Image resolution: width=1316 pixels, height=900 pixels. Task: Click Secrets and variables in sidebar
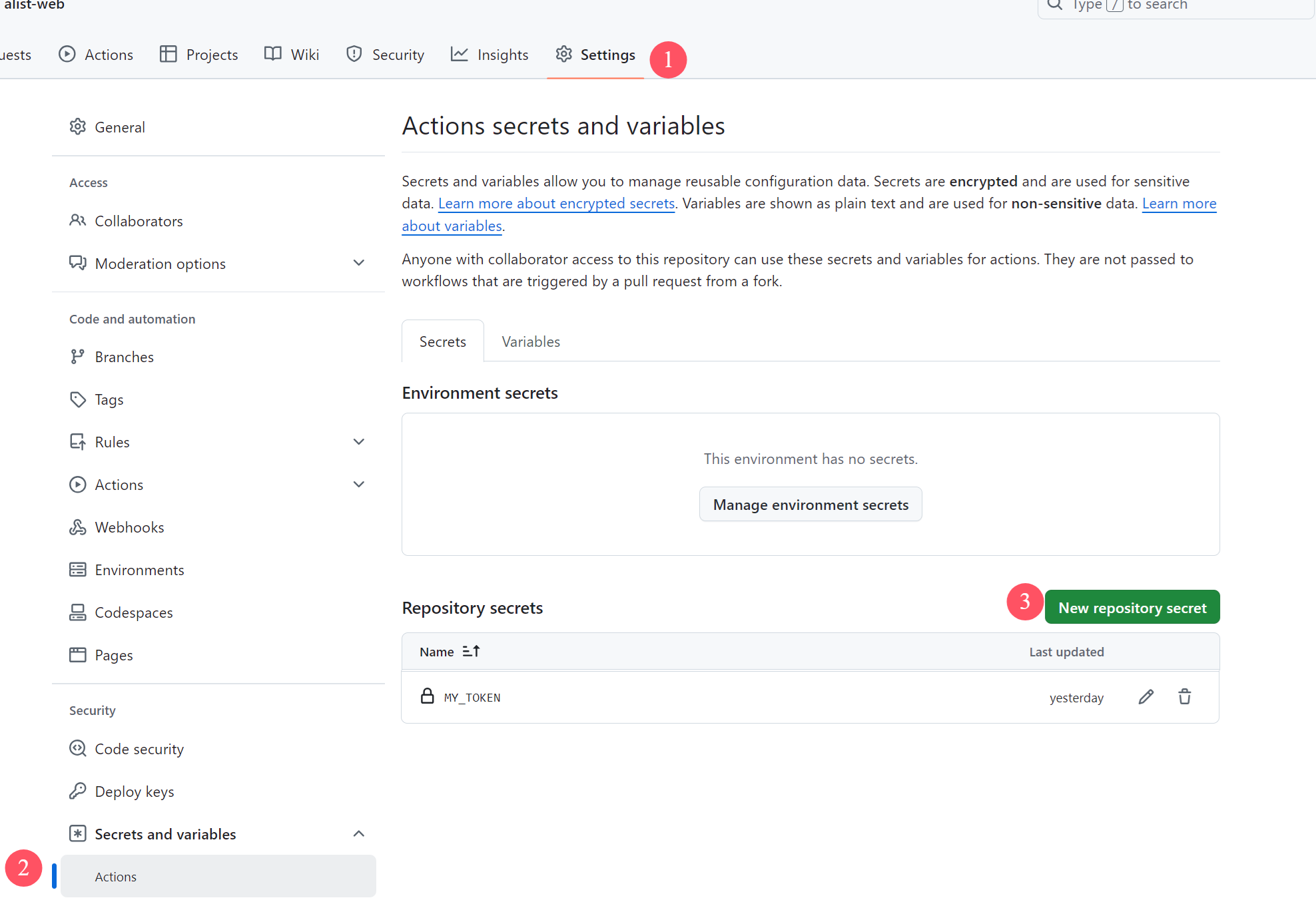tap(218, 834)
